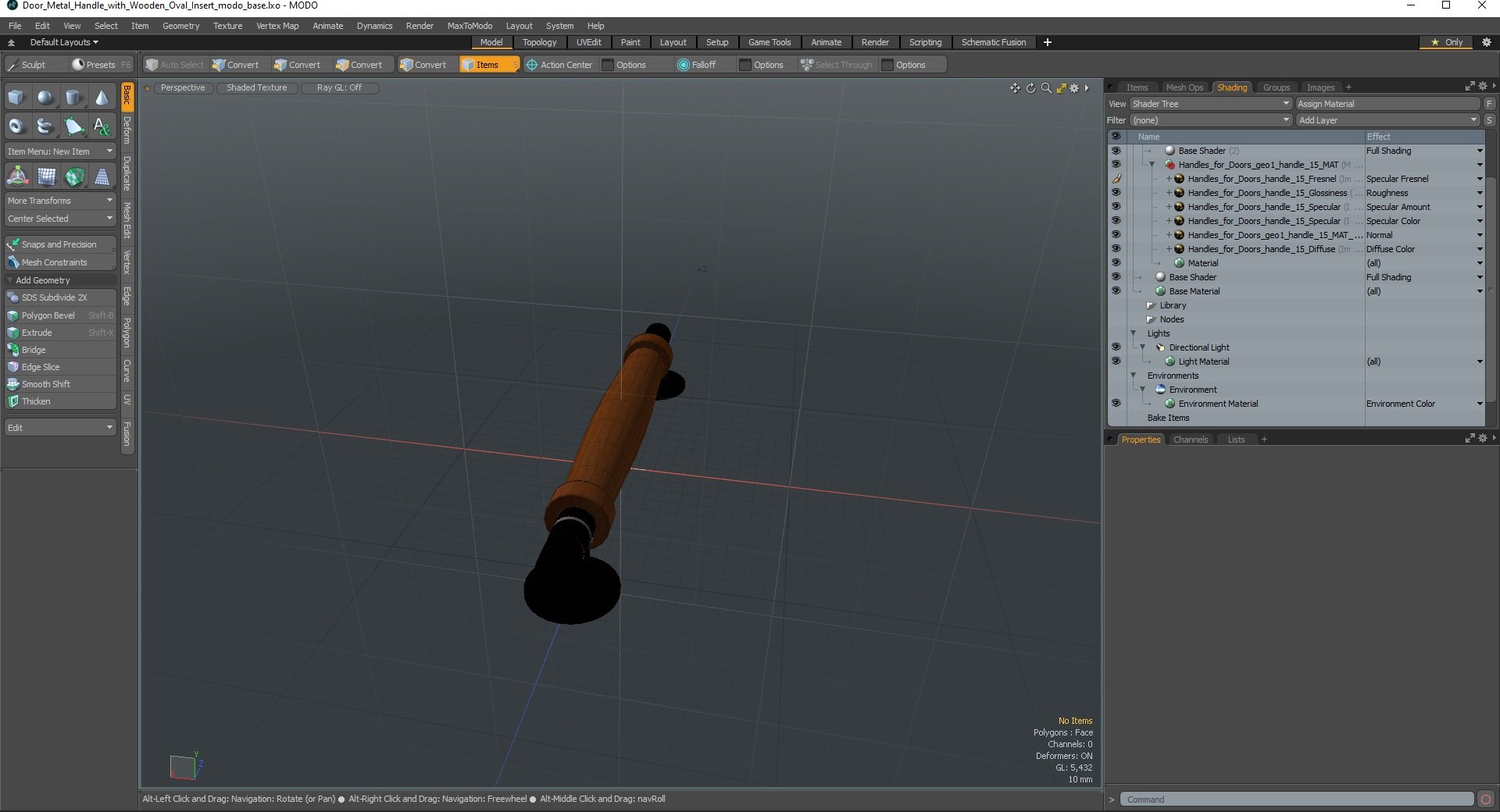Screen dimensions: 1500x812
Task: Open the Shader Tree view dropdown
Action: 1210,104
